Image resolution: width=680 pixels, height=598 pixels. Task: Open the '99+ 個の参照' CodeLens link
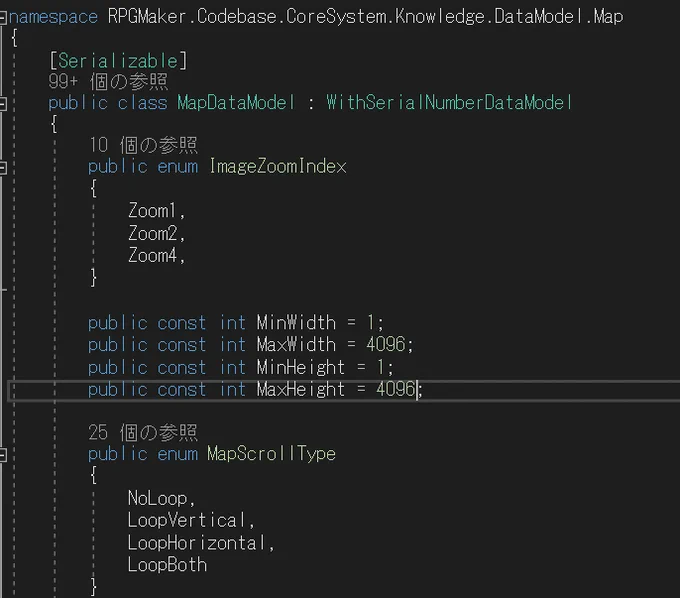click(x=108, y=82)
